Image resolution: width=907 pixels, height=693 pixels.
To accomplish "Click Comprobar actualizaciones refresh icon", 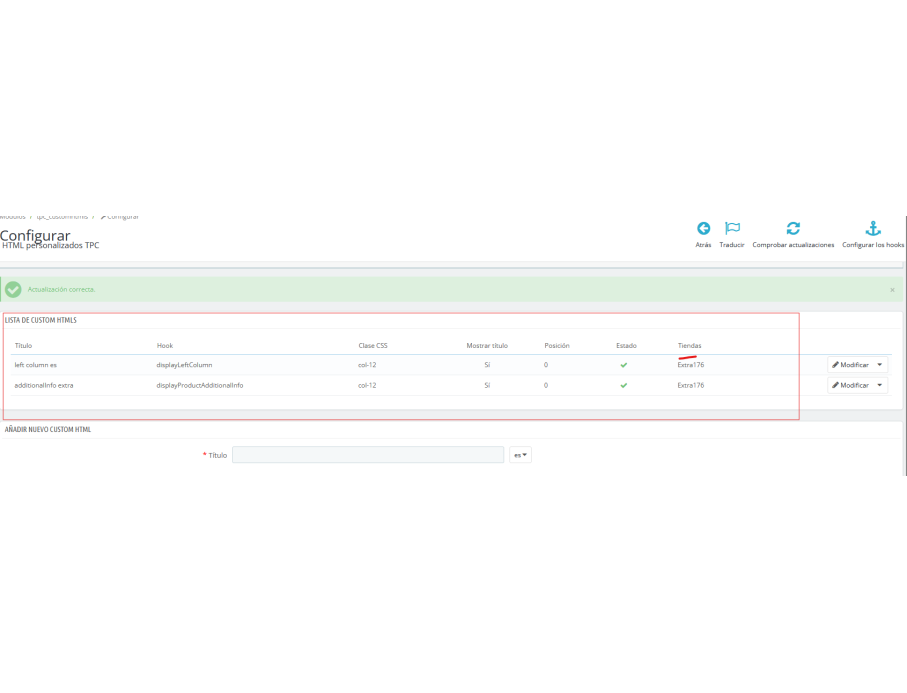I will [x=793, y=228].
